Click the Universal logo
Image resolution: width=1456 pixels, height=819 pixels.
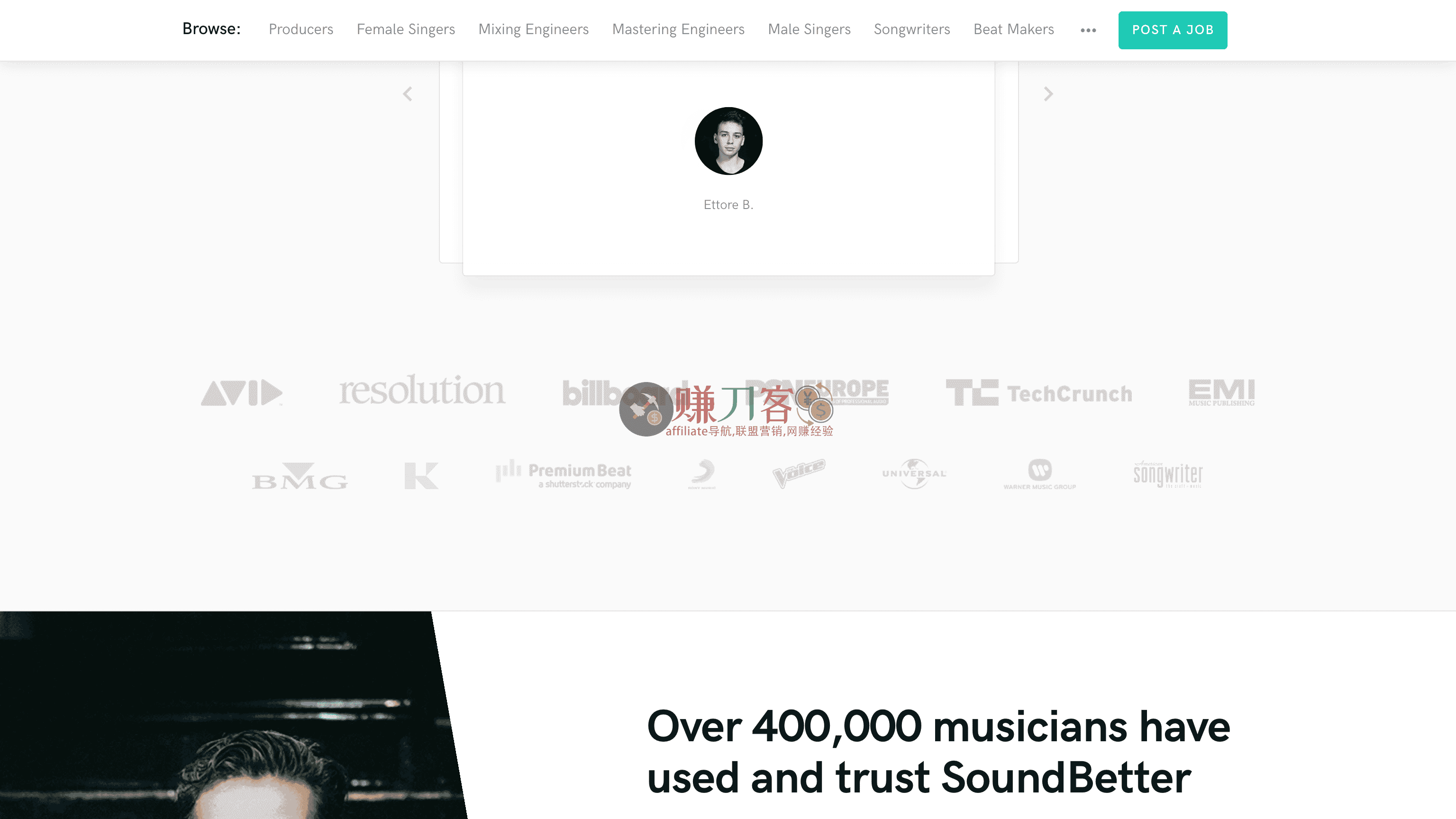pos(914,473)
